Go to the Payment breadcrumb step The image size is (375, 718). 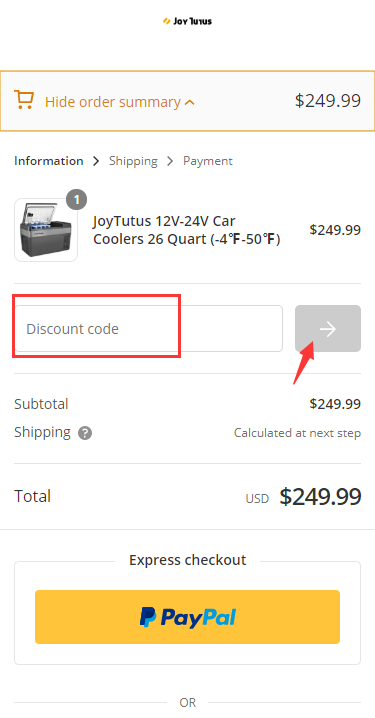(x=208, y=161)
